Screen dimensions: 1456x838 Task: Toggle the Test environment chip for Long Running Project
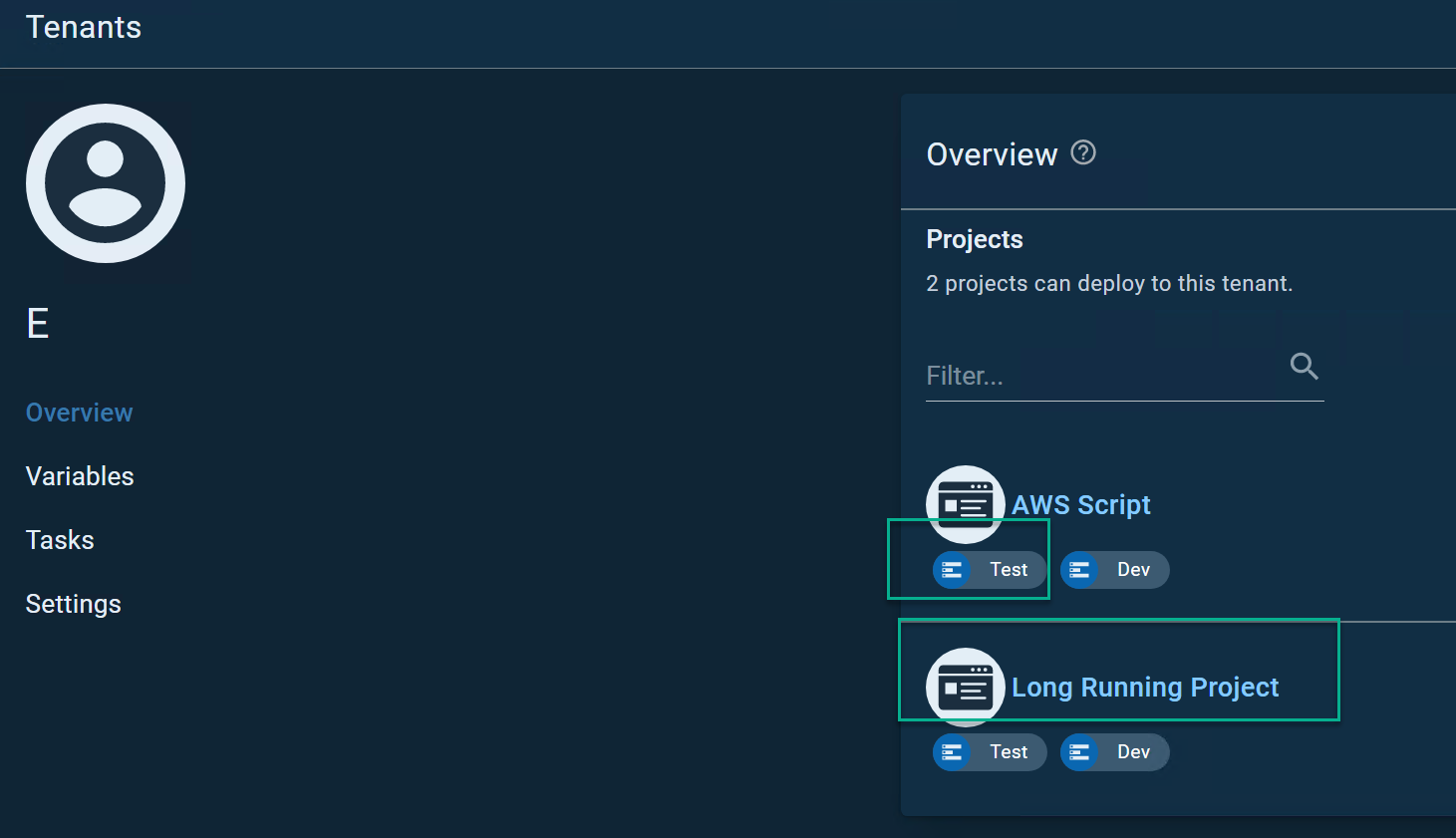(x=989, y=752)
